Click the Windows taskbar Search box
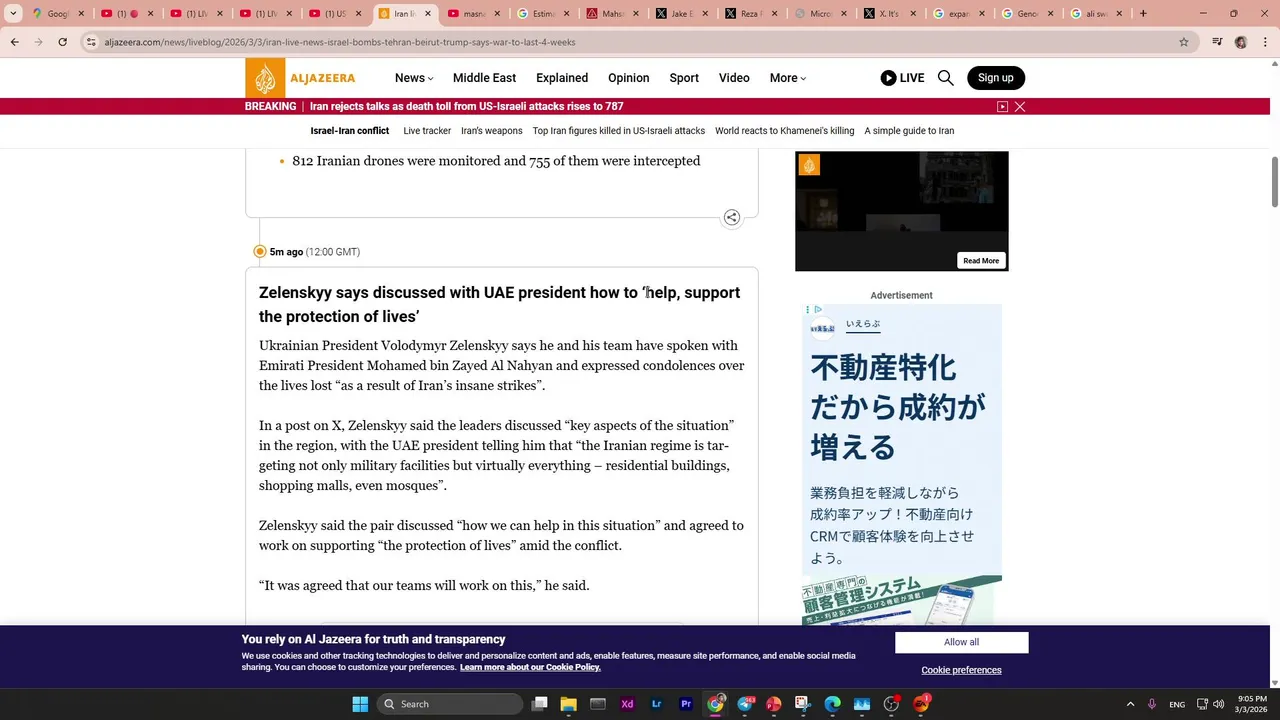The height and width of the screenshot is (720, 1280). [450, 704]
